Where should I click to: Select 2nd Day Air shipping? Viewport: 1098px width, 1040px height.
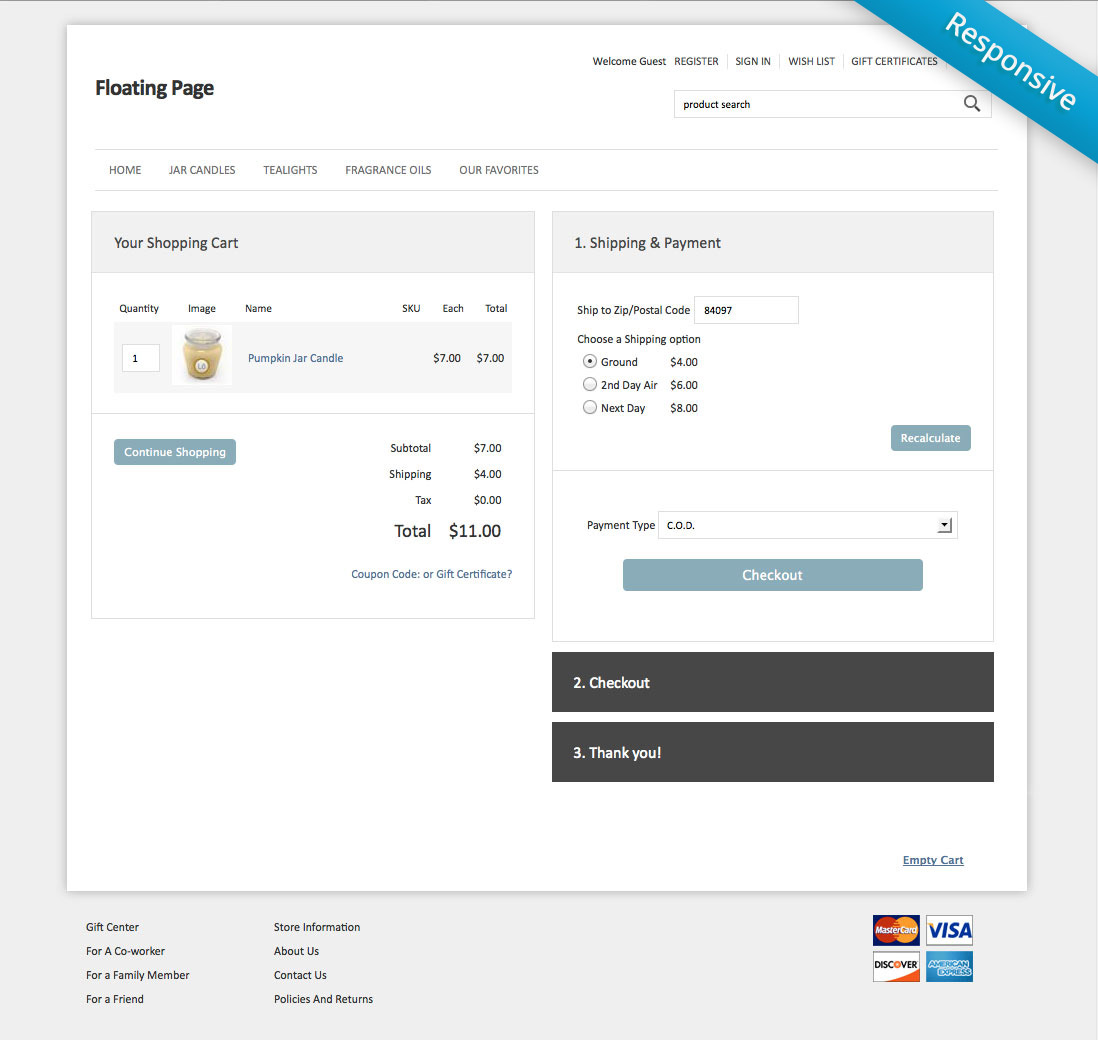pos(590,385)
